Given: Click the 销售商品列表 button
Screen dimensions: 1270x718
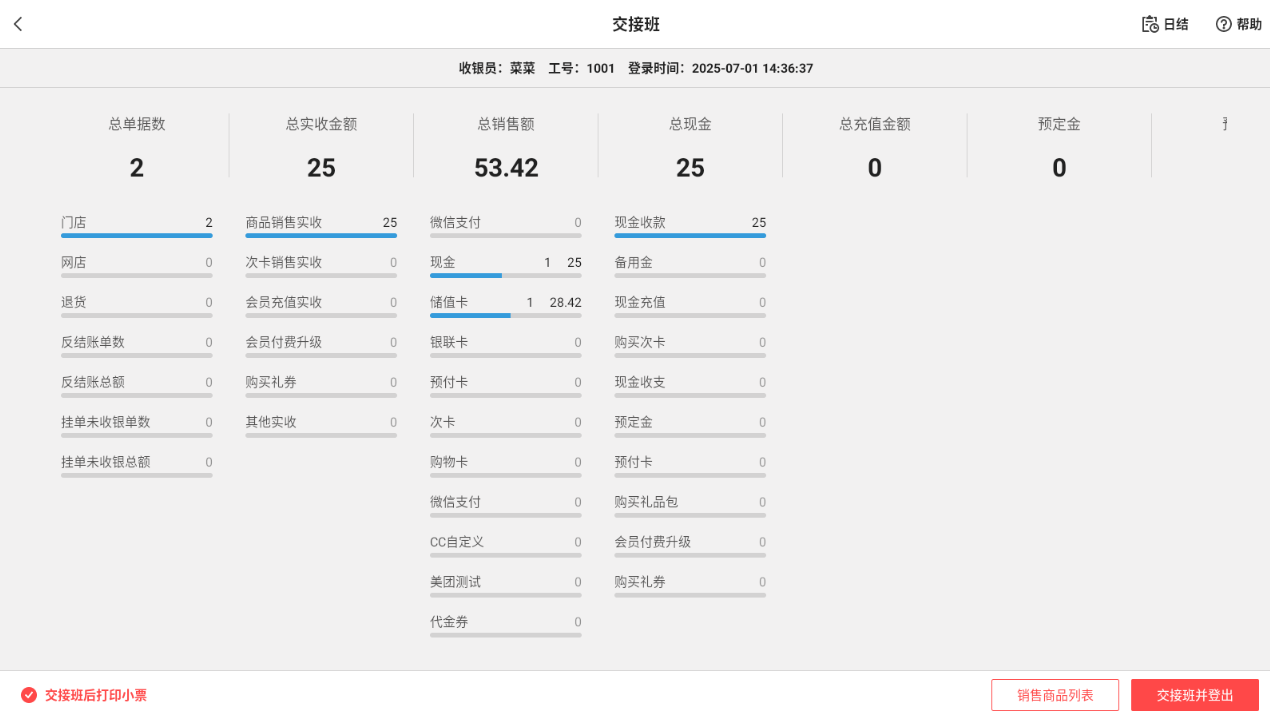Looking at the screenshot, I should (x=1055, y=695).
